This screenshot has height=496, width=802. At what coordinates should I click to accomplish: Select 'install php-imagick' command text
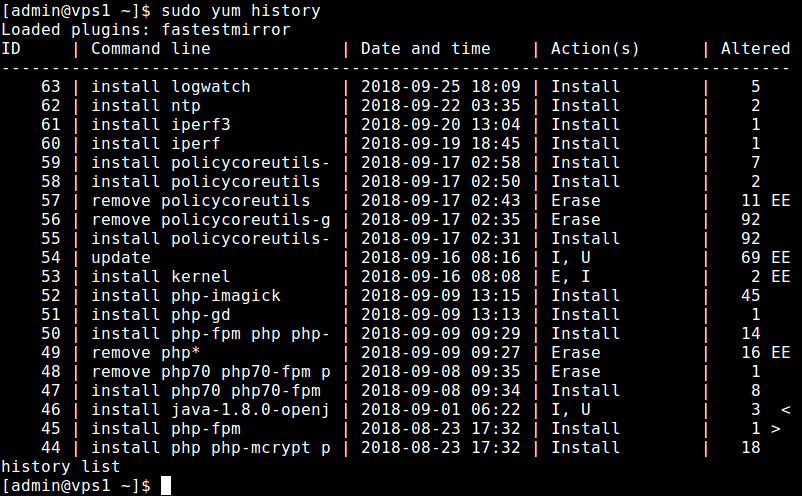point(186,296)
